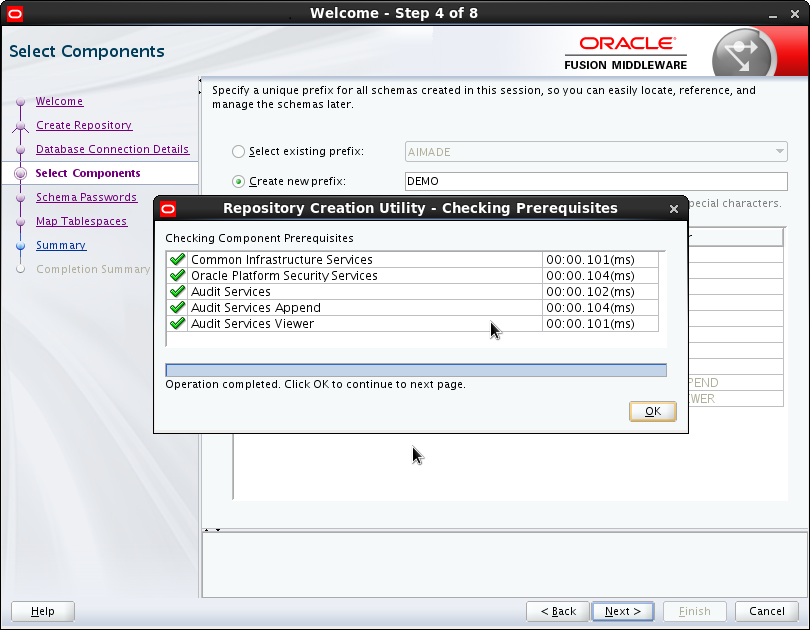Image resolution: width=812 pixels, height=632 pixels.
Task: Click the 00:00.102(ms) time cell
Action: coord(590,292)
